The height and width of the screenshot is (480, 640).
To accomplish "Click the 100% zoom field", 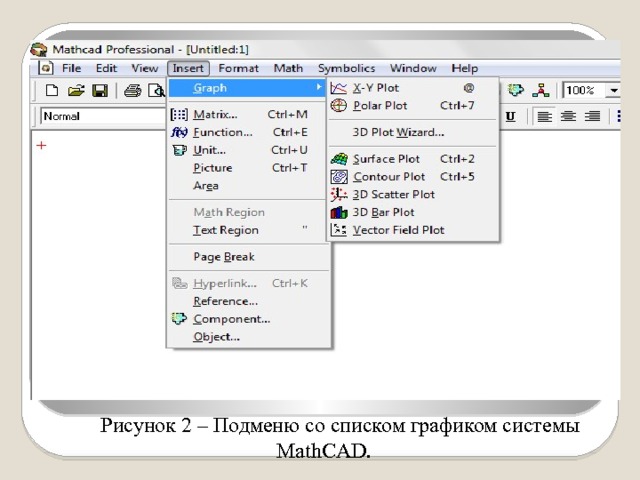I will (584, 90).
